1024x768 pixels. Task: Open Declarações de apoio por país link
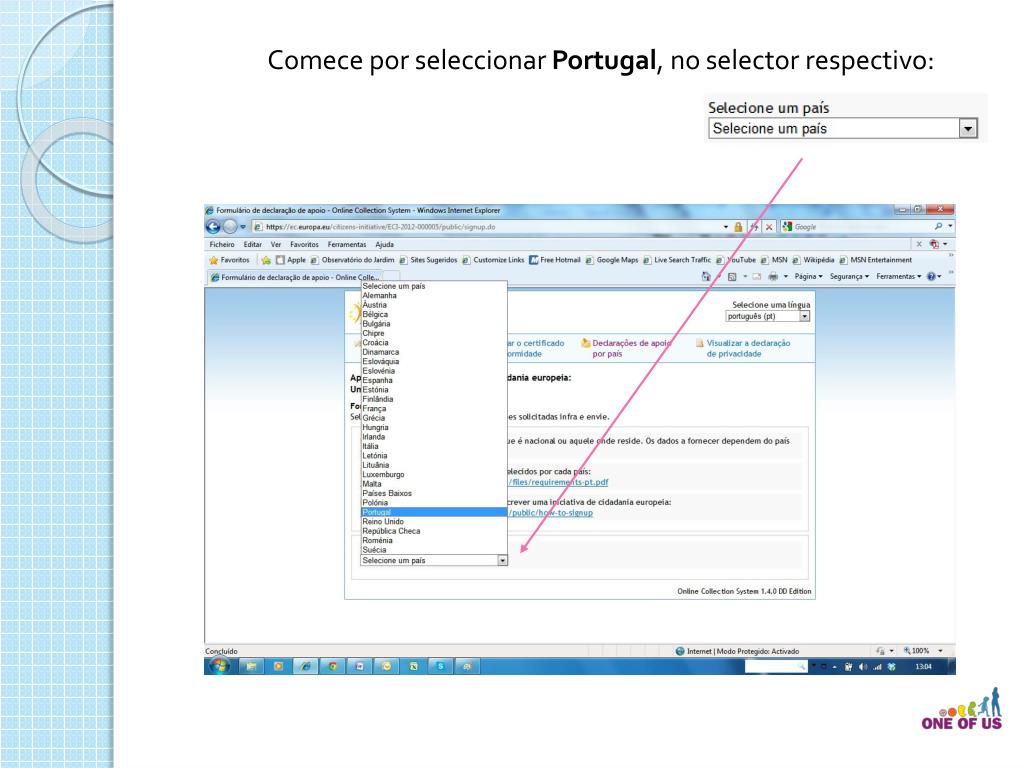point(626,348)
